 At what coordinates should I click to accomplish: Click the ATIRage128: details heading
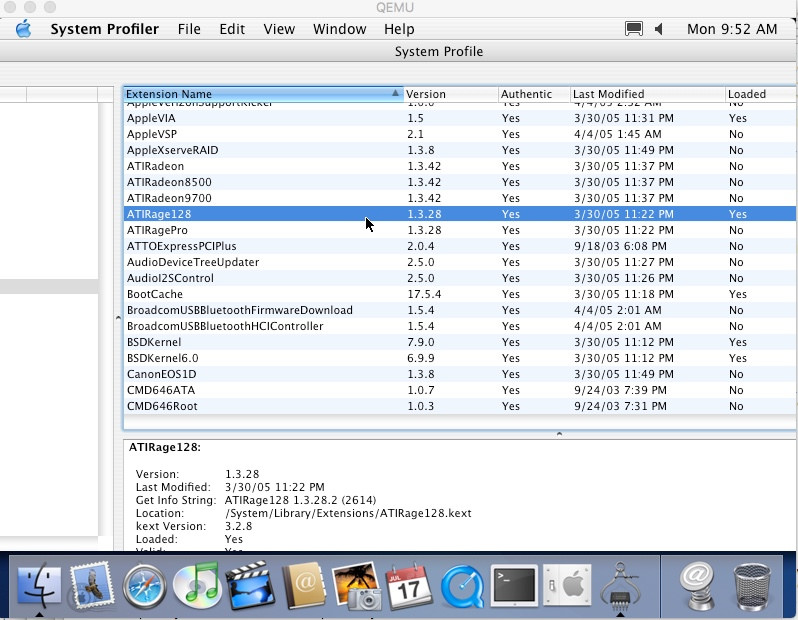[x=164, y=447]
